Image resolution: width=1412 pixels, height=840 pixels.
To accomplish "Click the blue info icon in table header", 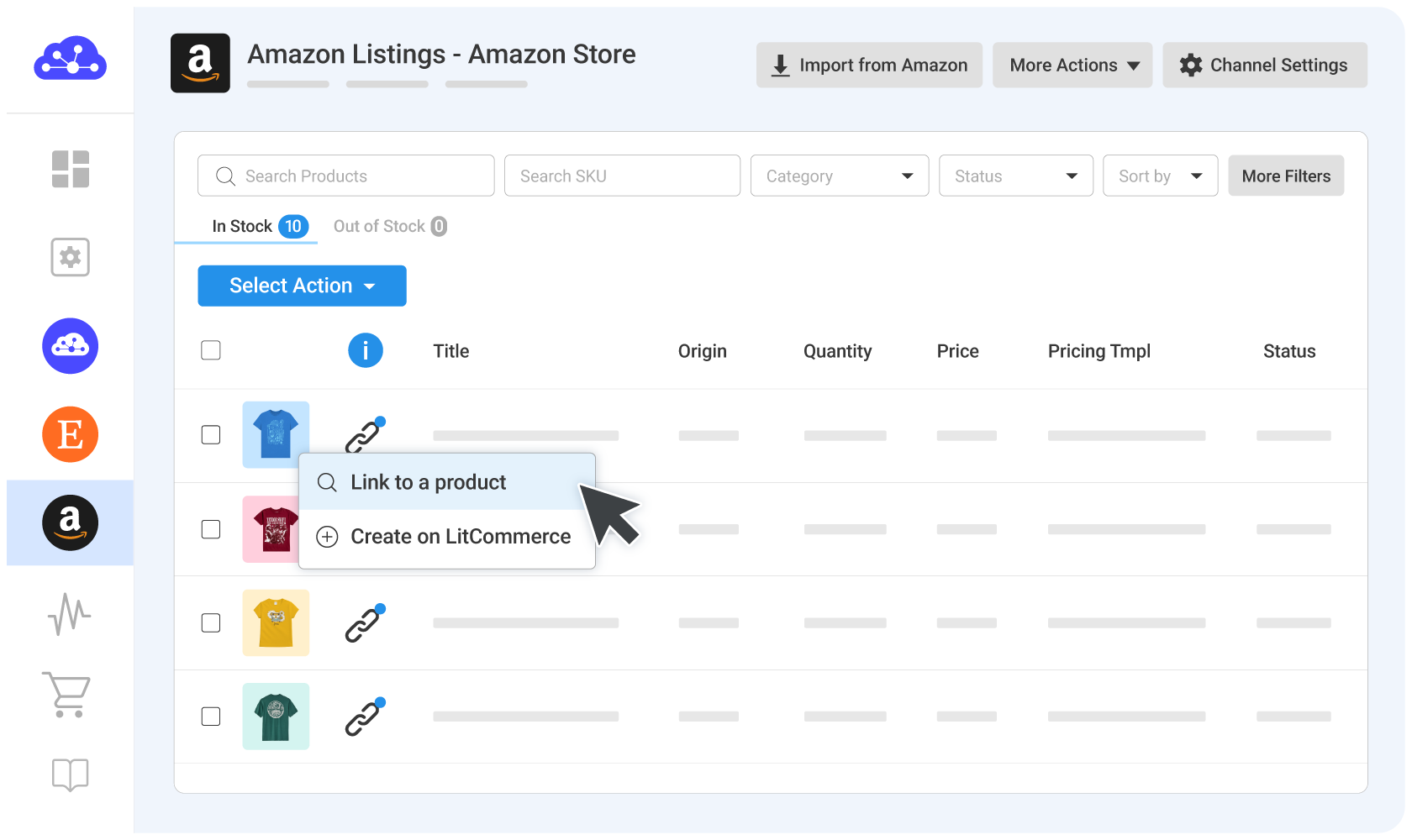I will pyautogui.click(x=366, y=350).
